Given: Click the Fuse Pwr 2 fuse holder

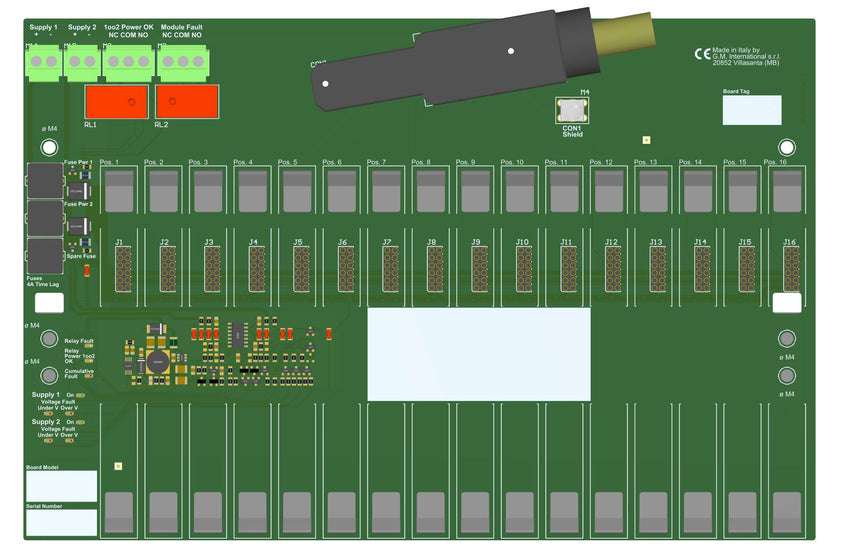Looking at the screenshot, I should (45, 217).
